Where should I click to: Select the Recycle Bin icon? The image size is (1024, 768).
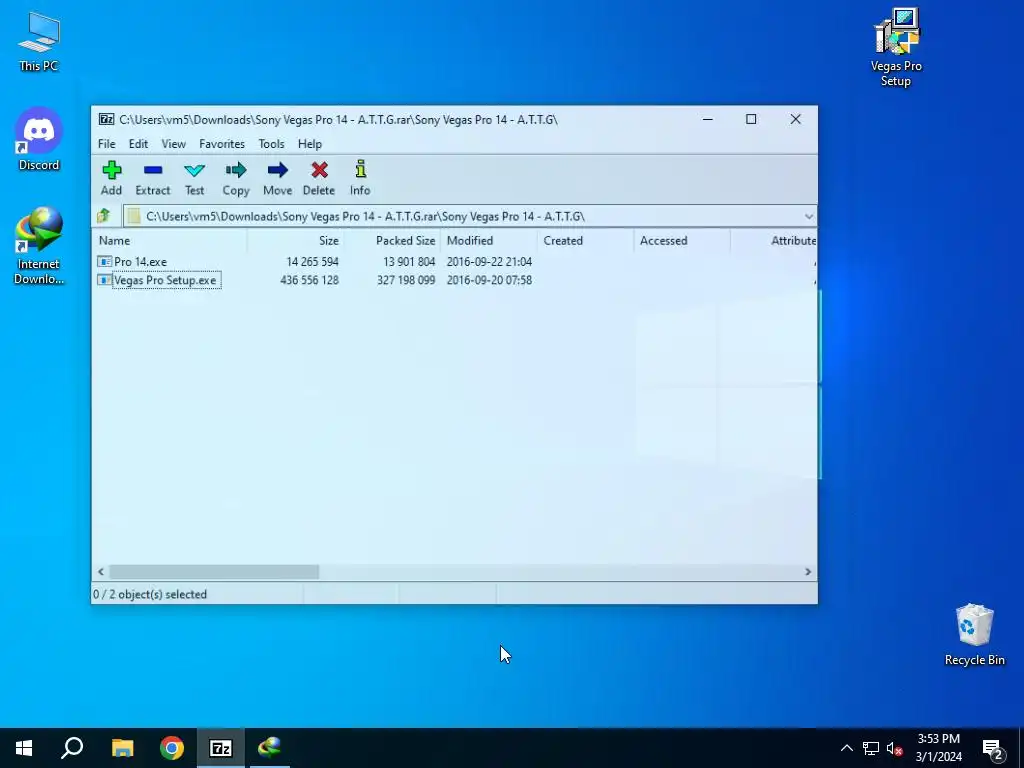point(974,634)
